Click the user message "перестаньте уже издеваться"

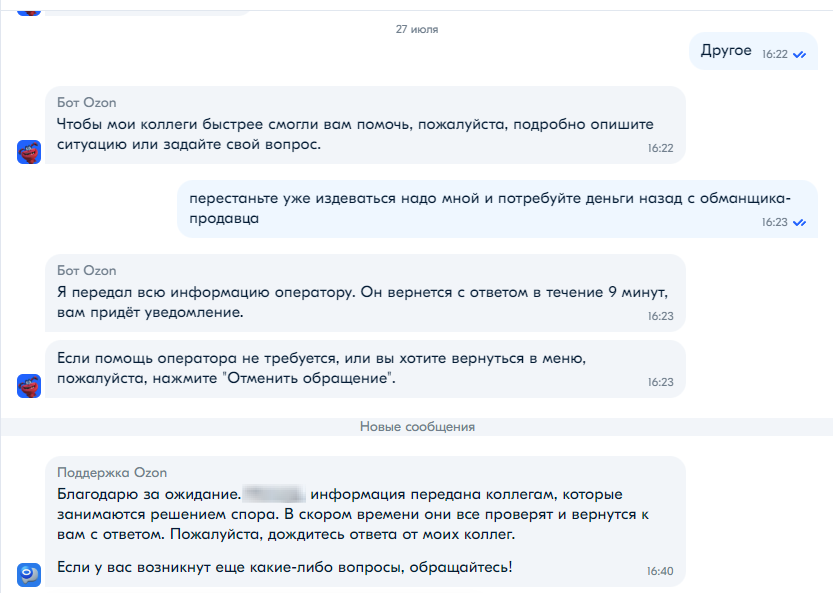pos(497,209)
